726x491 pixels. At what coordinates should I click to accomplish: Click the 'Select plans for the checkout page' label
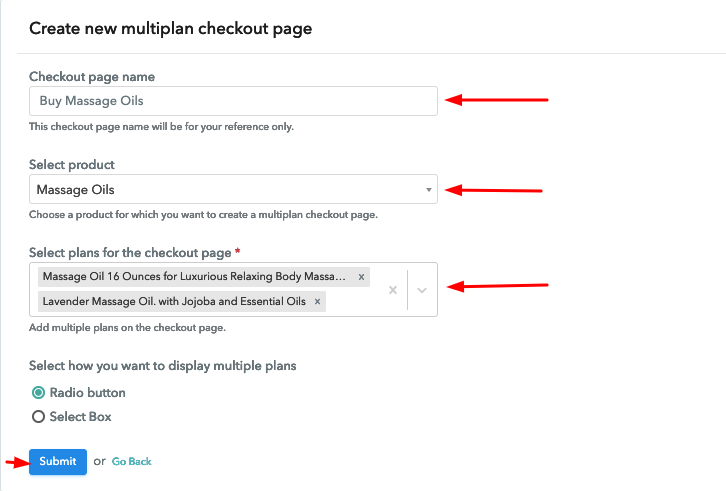coord(130,252)
